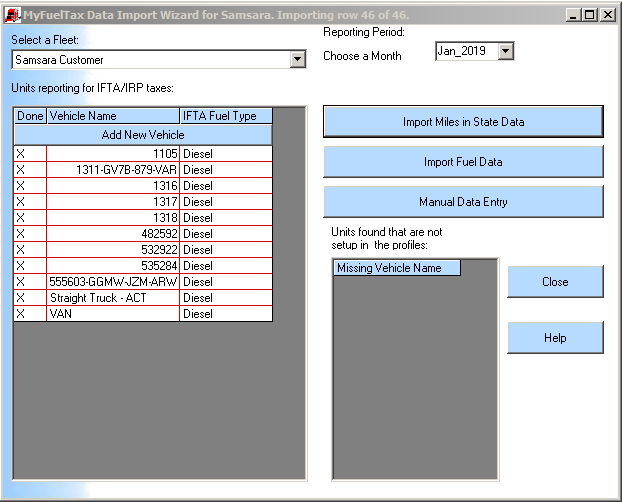Click Import Miles in State Data button
622x502 pixels.
(x=463, y=122)
